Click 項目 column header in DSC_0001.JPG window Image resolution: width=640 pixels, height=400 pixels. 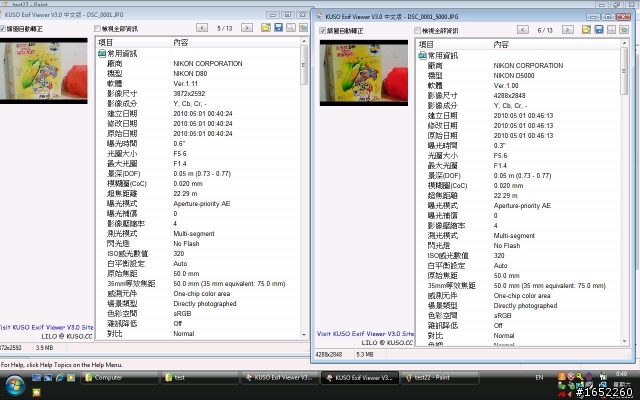[133, 42]
